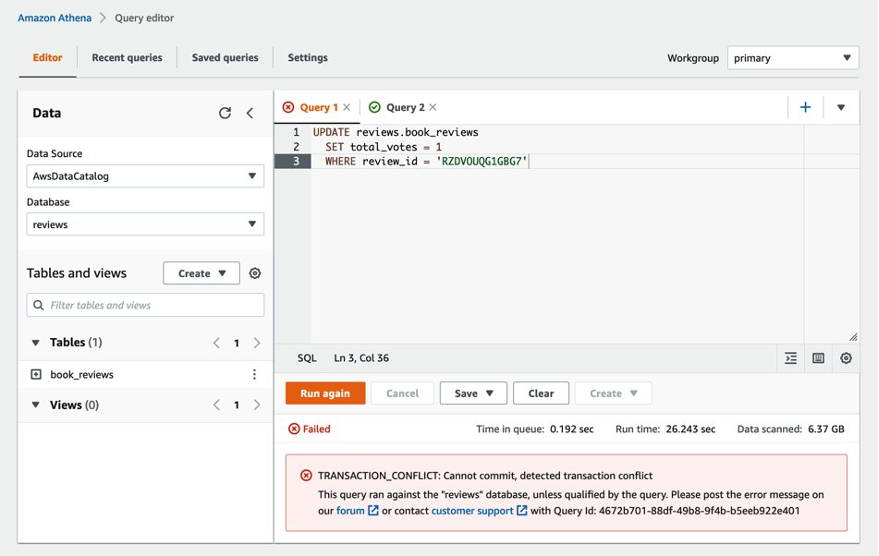Collapse the Data side panel
This screenshot has height=556, width=879.
(x=250, y=113)
